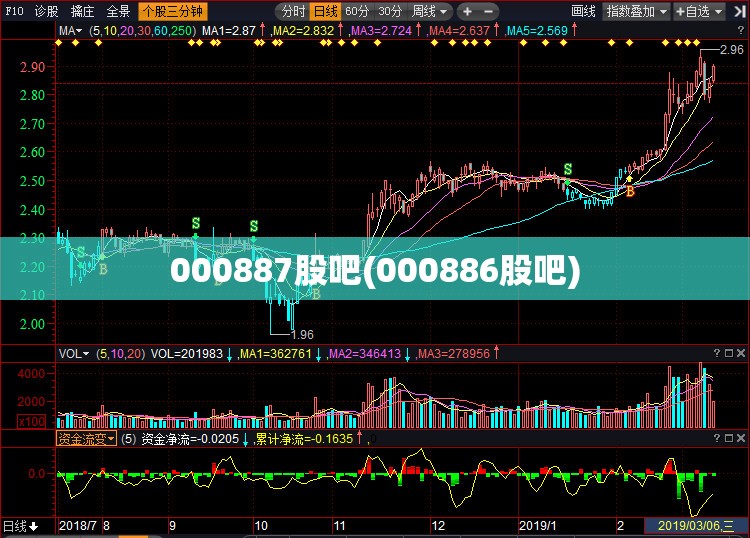Viewport: 750px width, 538px height.
Task: Toggle the 画线 drawing tool
Action: [x=584, y=11]
